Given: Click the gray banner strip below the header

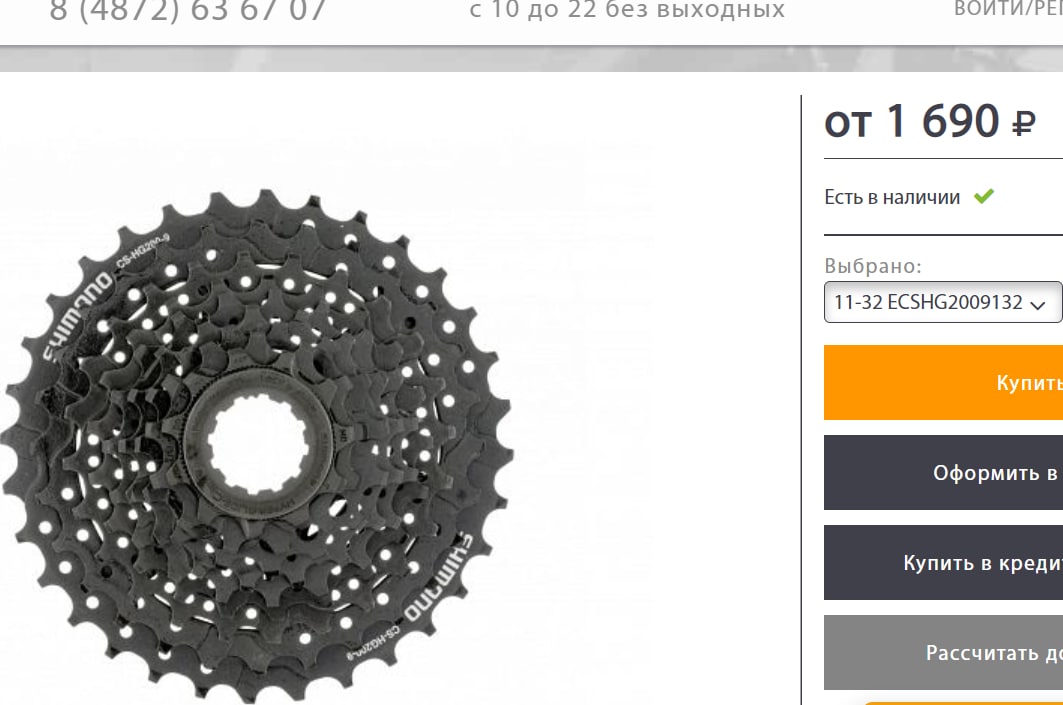Looking at the screenshot, I should [532, 60].
